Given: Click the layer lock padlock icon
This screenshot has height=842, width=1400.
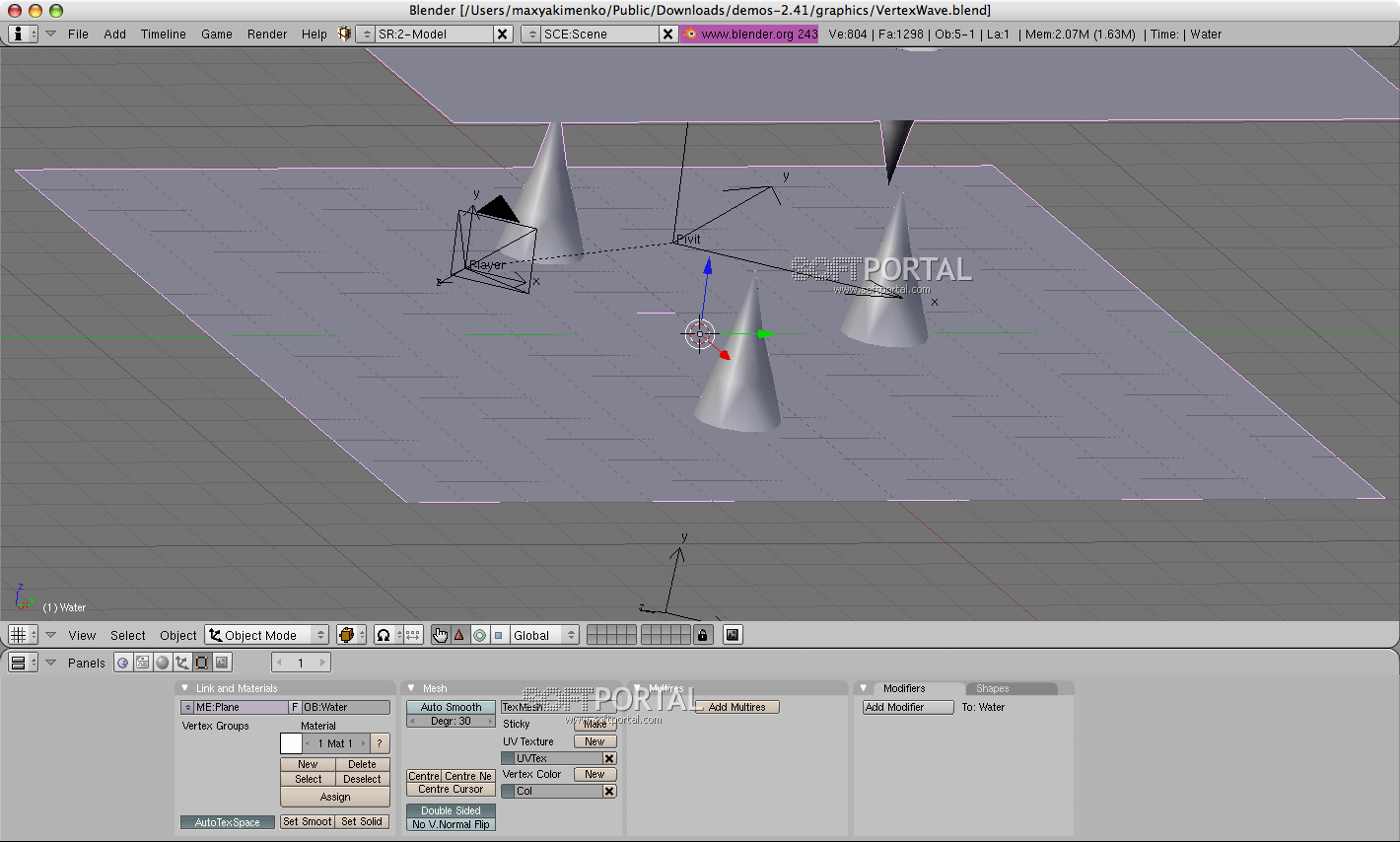Looking at the screenshot, I should 702,635.
